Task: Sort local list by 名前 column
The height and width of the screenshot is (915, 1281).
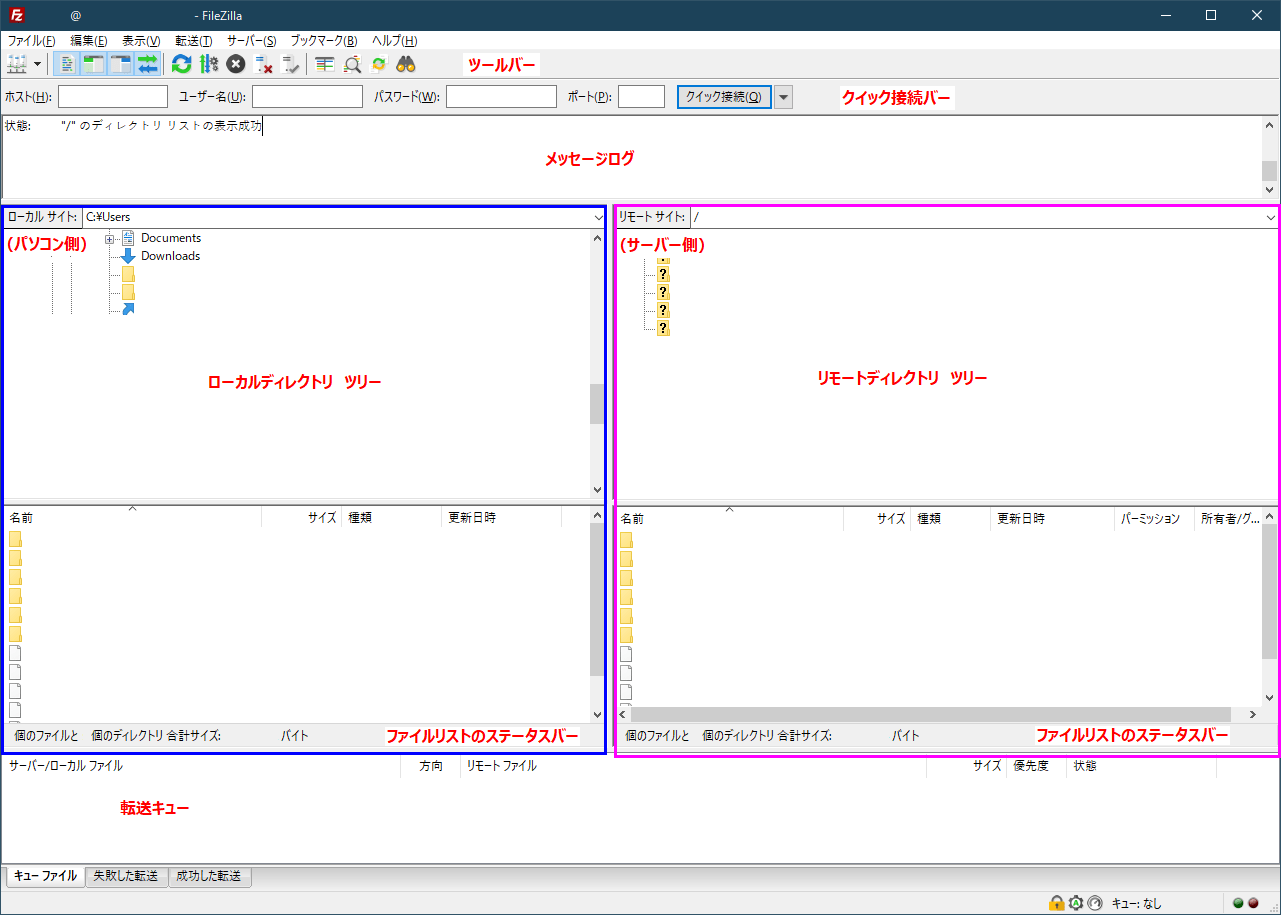Action: point(132,518)
